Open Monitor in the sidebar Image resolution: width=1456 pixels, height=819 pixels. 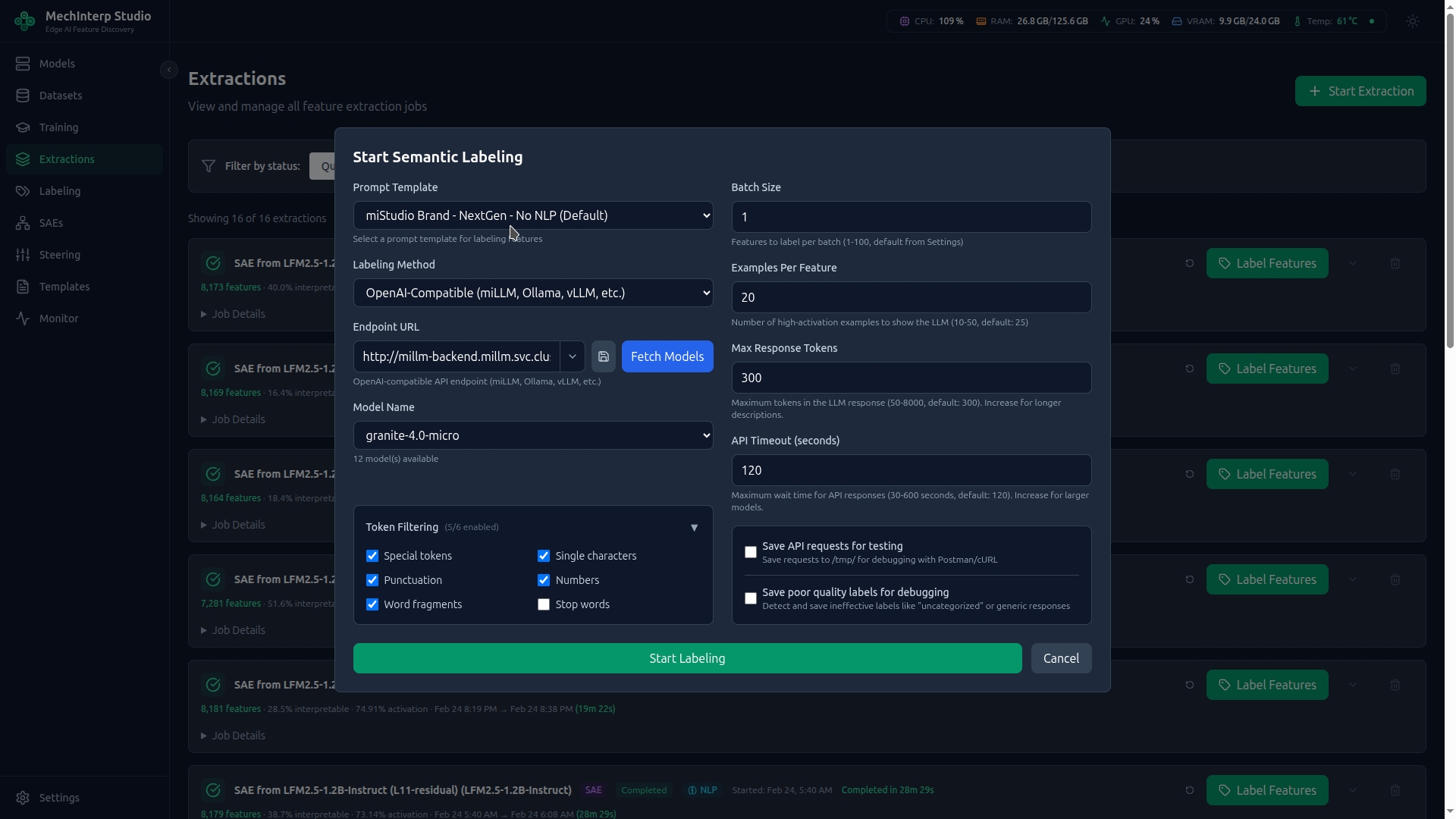coord(84,318)
